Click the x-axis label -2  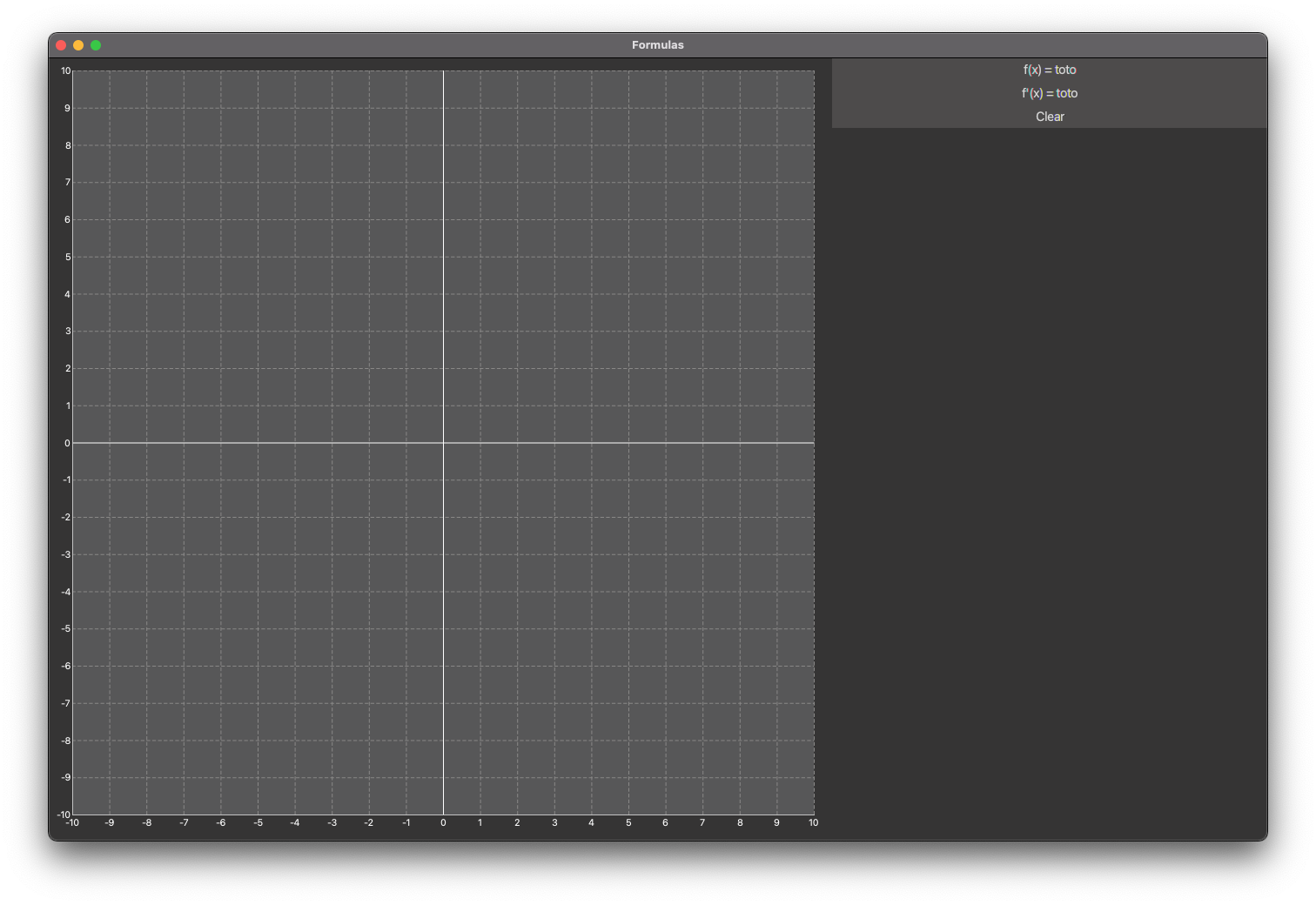pyautogui.click(x=369, y=822)
